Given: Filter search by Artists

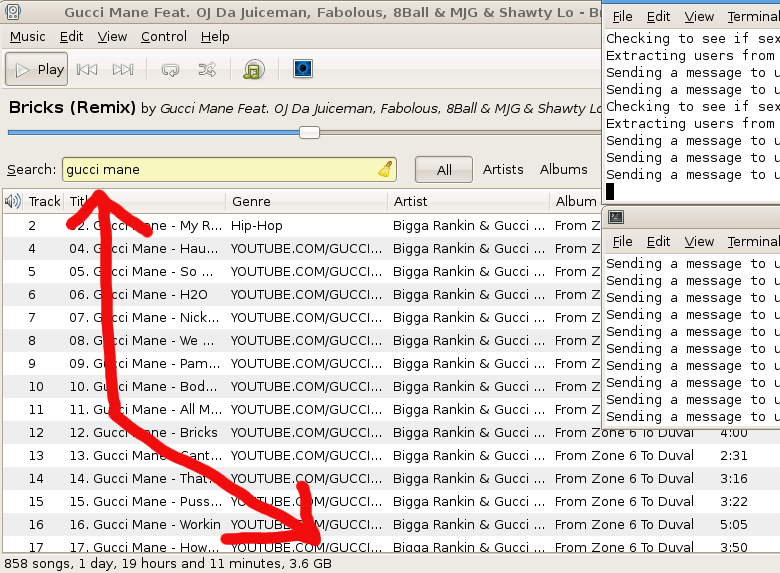Looking at the screenshot, I should coord(503,169).
